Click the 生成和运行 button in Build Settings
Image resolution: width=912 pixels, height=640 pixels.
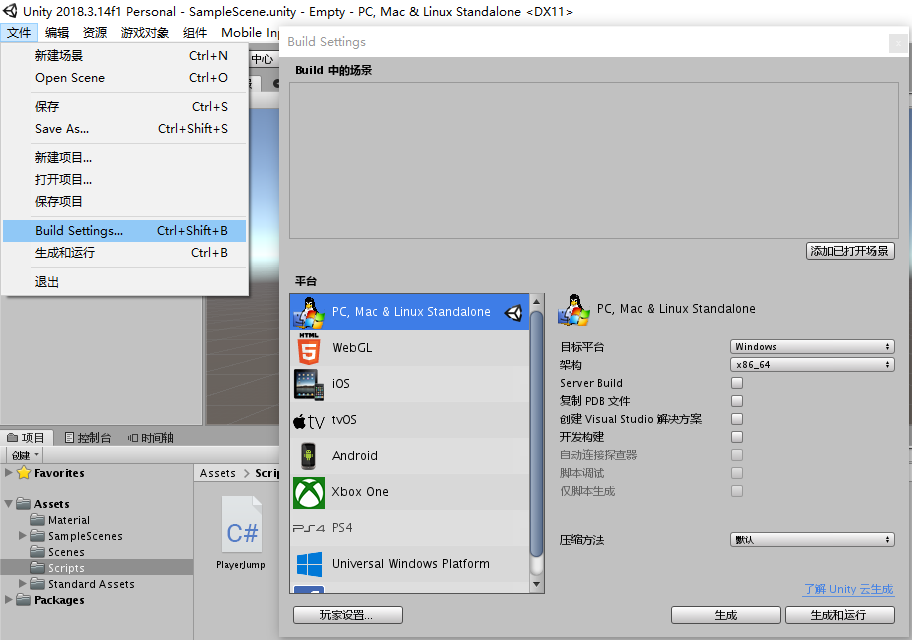(839, 615)
